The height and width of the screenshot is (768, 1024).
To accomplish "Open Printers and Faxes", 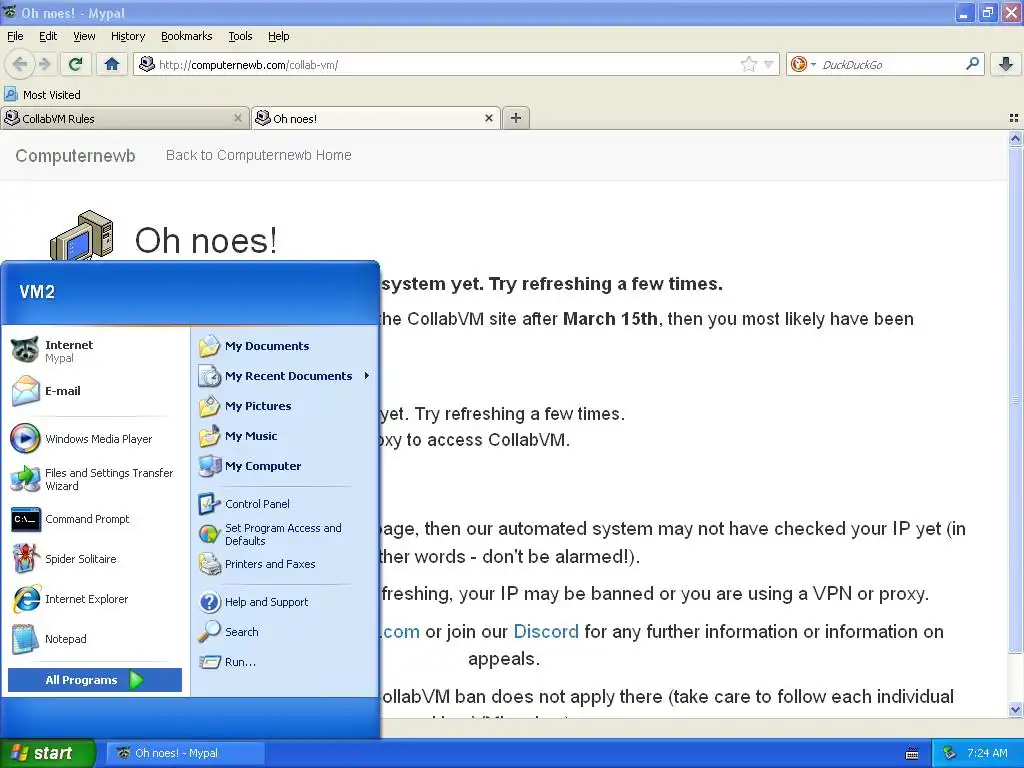I will pyautogui.click(x=285, y=564).
